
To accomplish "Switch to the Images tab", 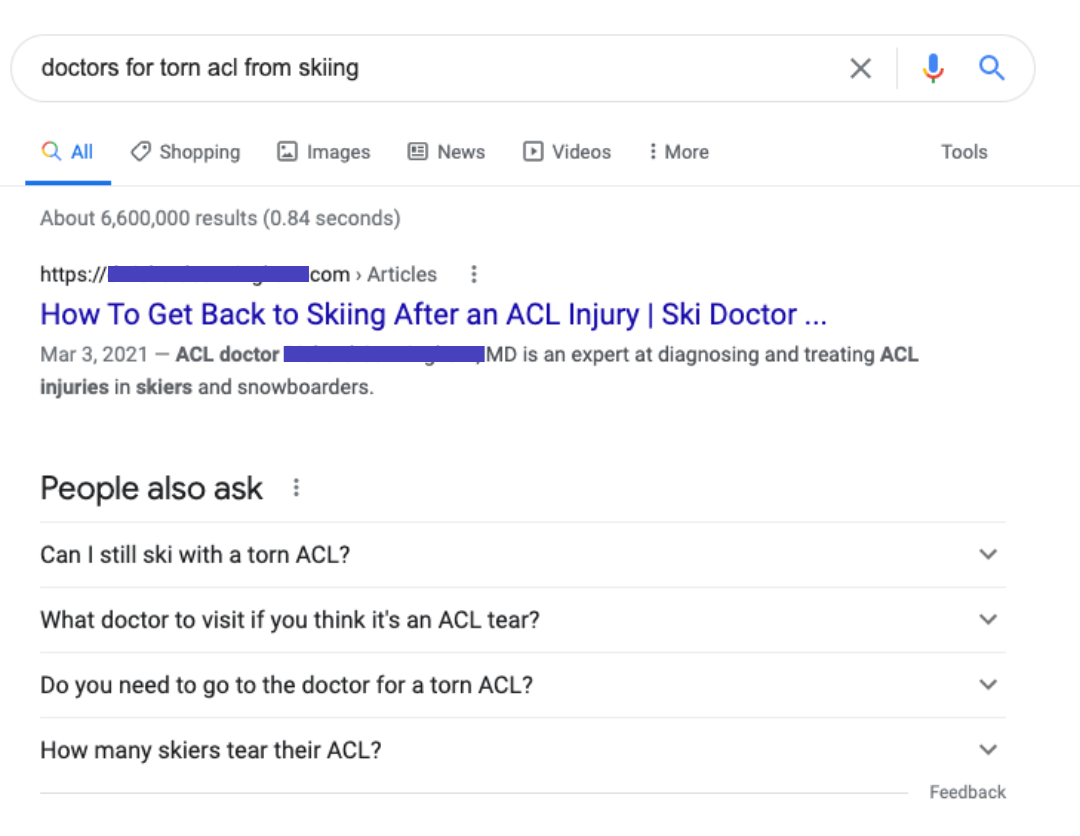I will point(324,152).
